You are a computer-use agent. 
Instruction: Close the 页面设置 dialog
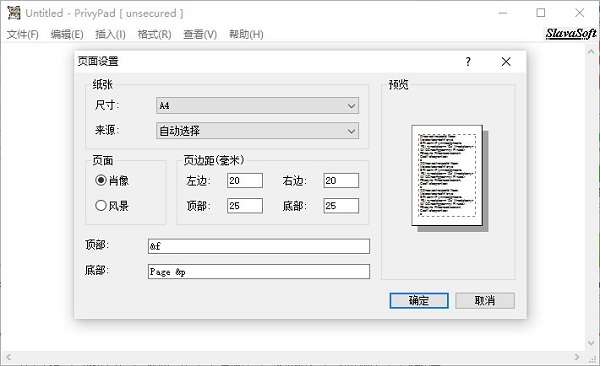[x=506, y=62]
